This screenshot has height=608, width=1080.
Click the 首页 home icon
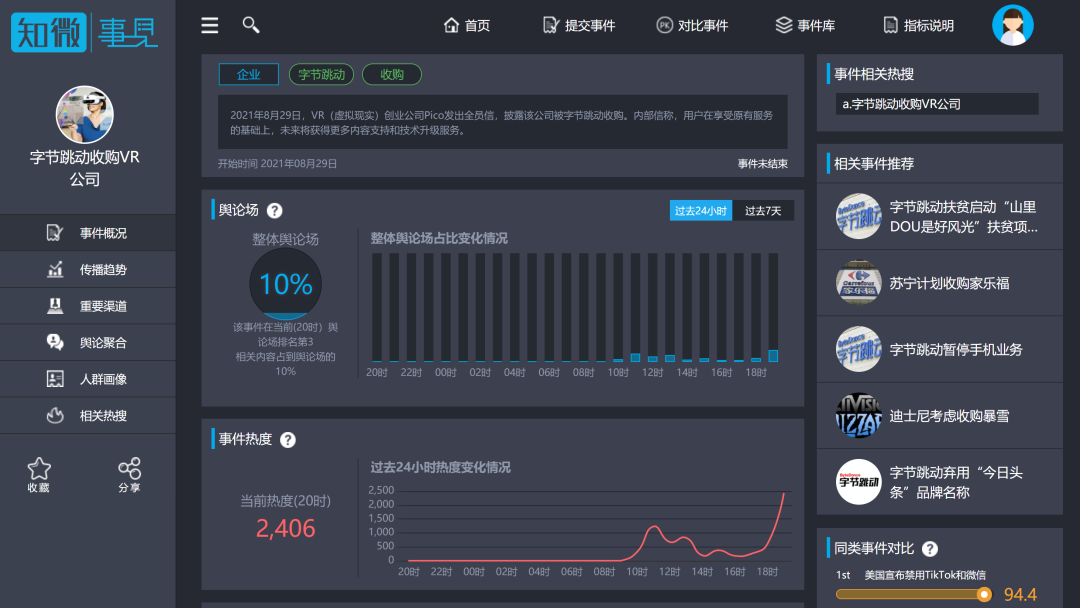451,25
